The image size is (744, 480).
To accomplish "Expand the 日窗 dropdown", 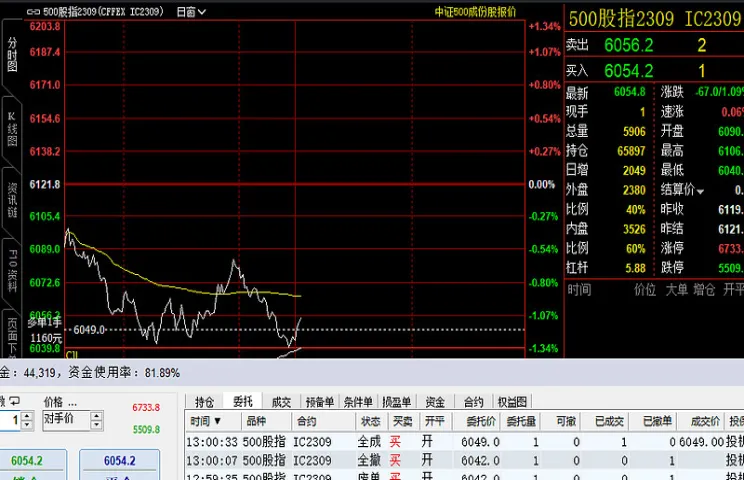I will tap(191, 12).
